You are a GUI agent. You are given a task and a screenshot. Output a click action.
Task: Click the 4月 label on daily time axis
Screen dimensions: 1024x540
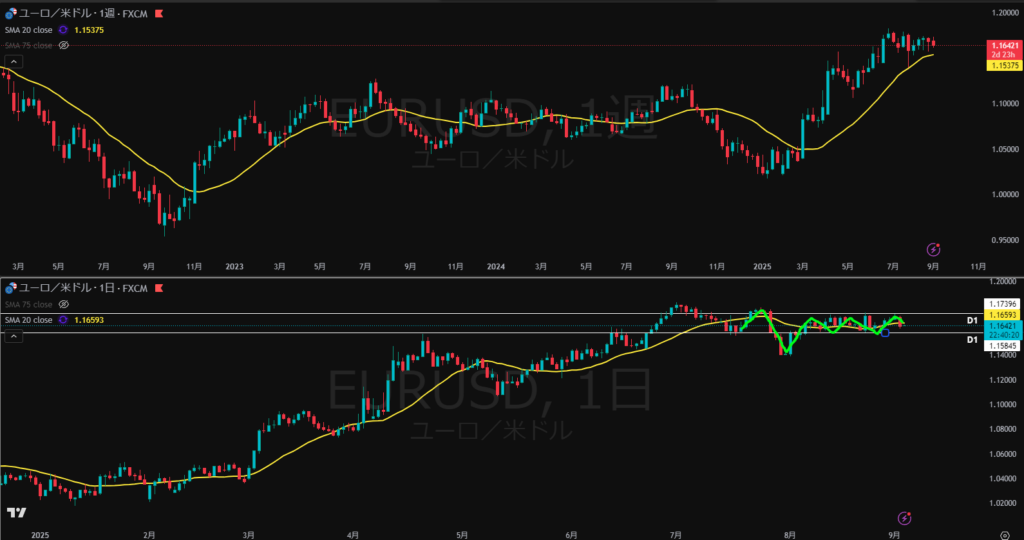(353, 535)
